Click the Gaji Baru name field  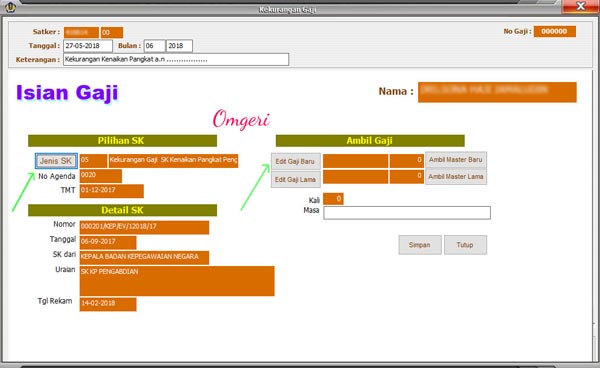355,161
